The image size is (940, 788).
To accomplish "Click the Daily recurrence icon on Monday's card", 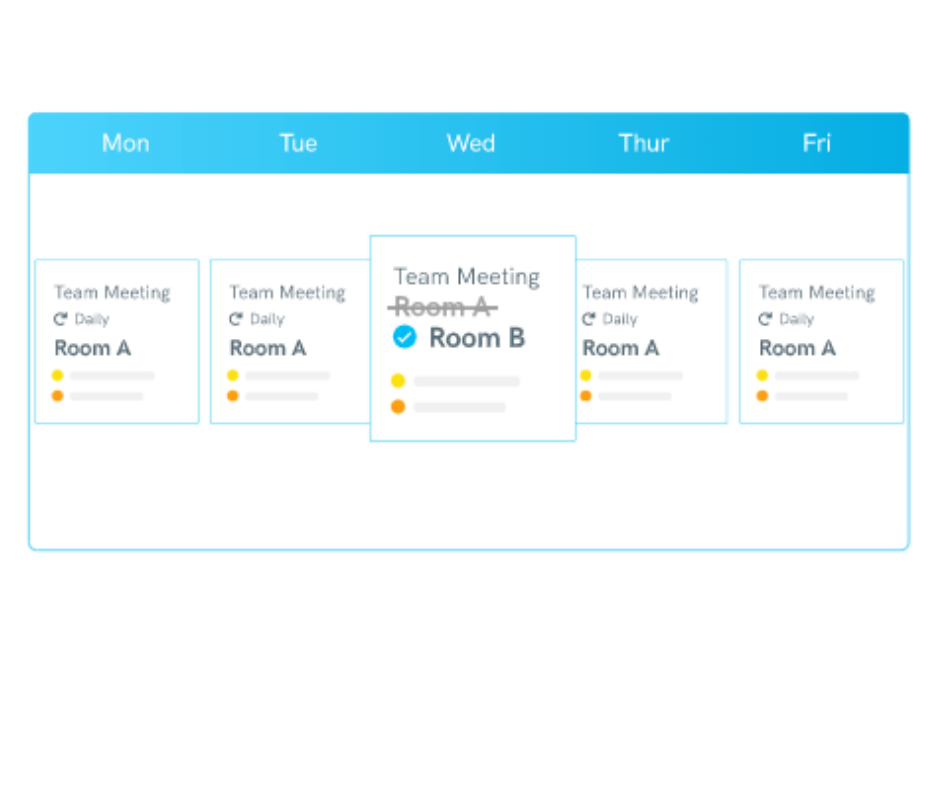I will (61, 318).
